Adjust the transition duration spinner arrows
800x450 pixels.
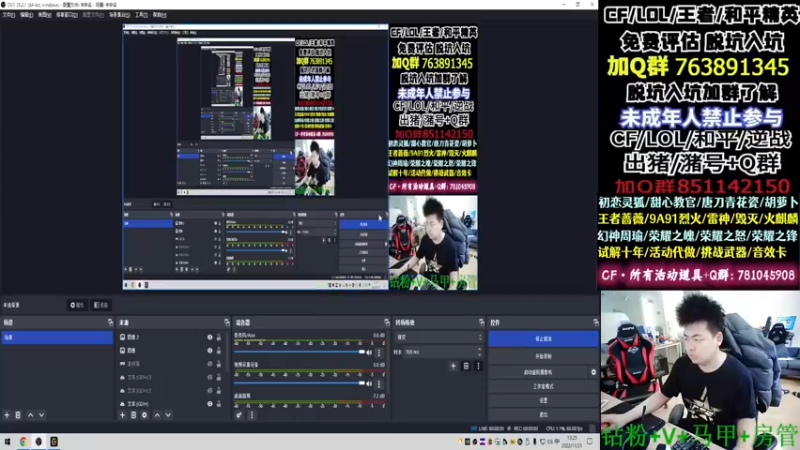(480, 352)
